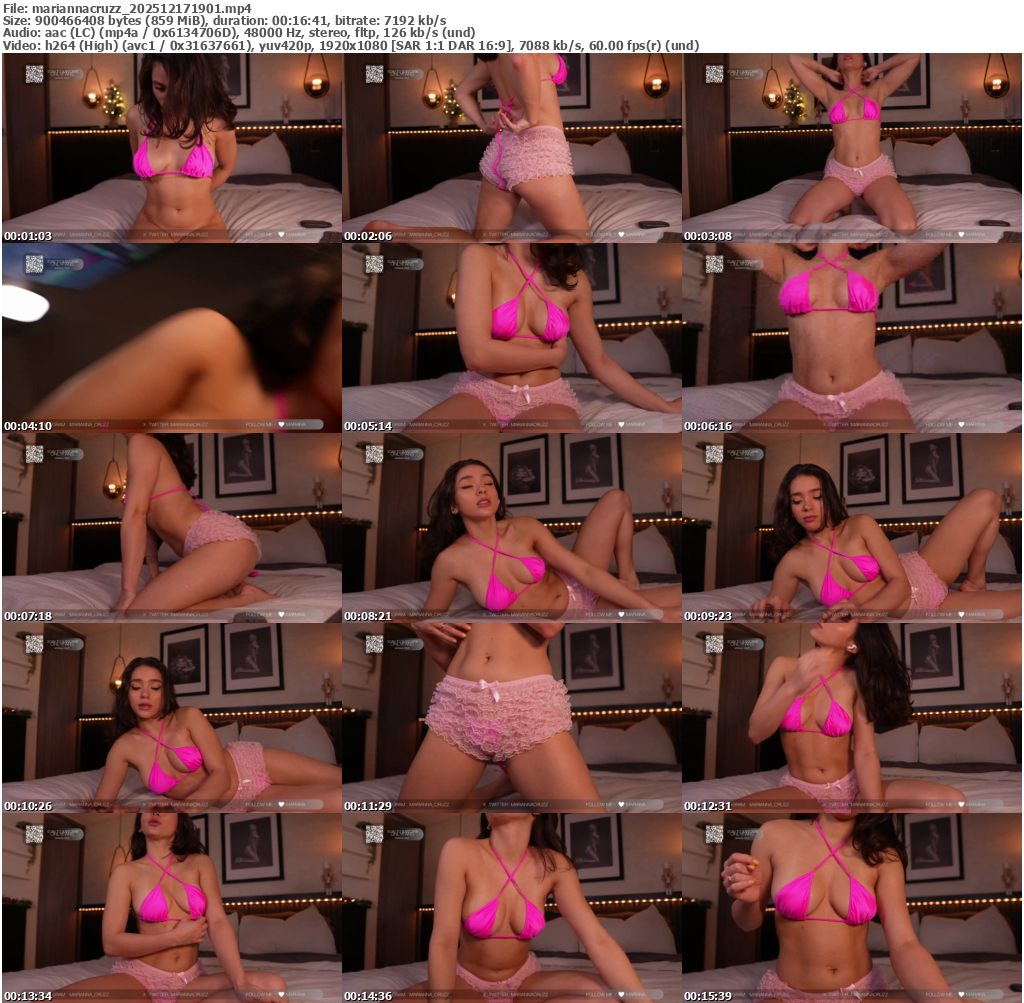Open the last thumbnail at 00:15:39

click(851, 908)
